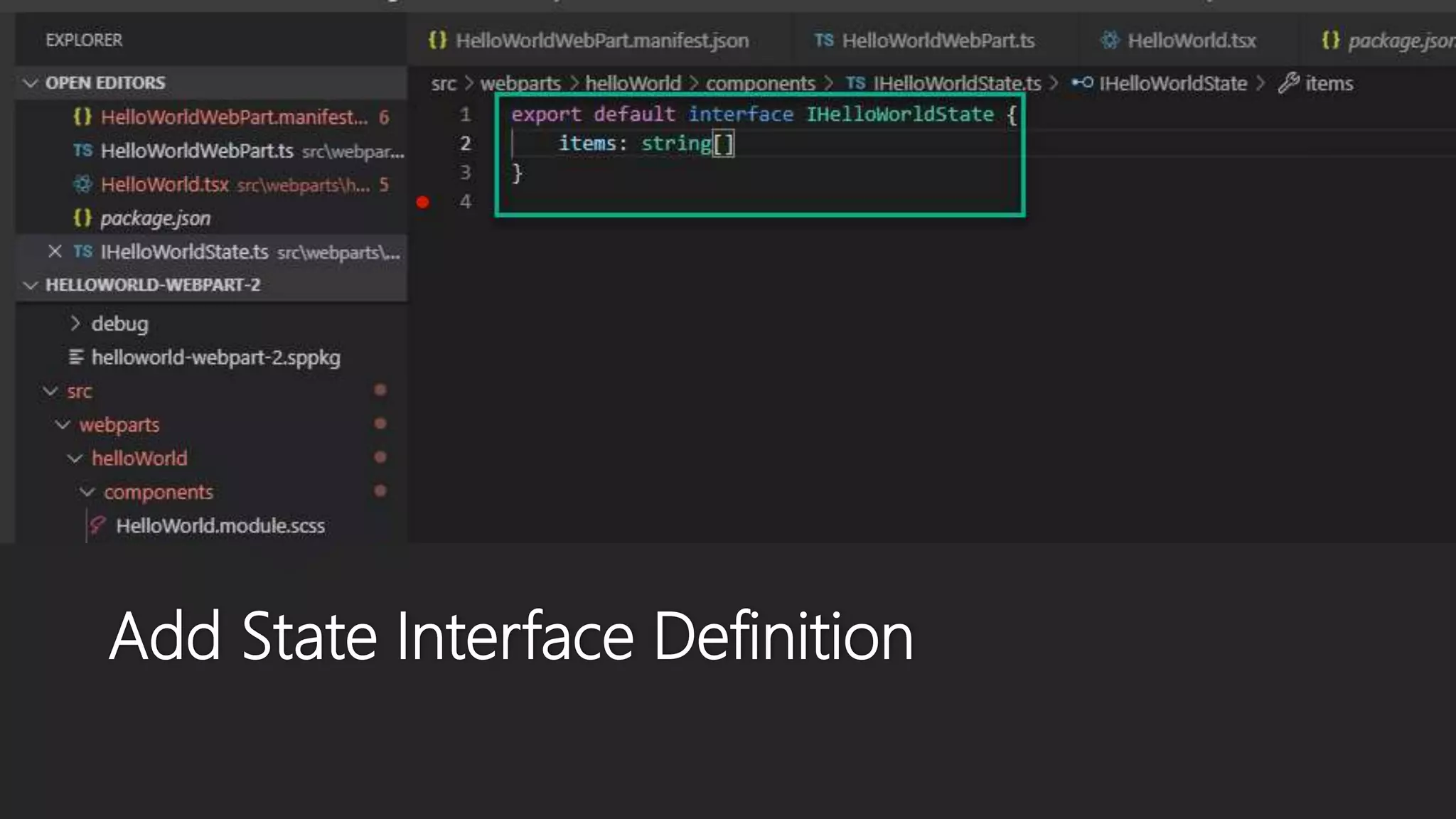Click helloWorld breadcrumb segment

click(x=633, y=83)
